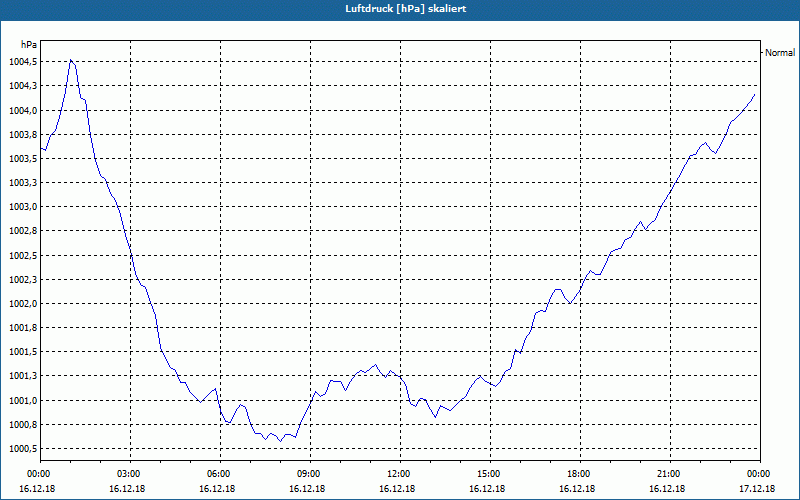Click the 1001,3 pressure axis label
The width and height of the screenshot is (800, 500).
click(22, 376)
